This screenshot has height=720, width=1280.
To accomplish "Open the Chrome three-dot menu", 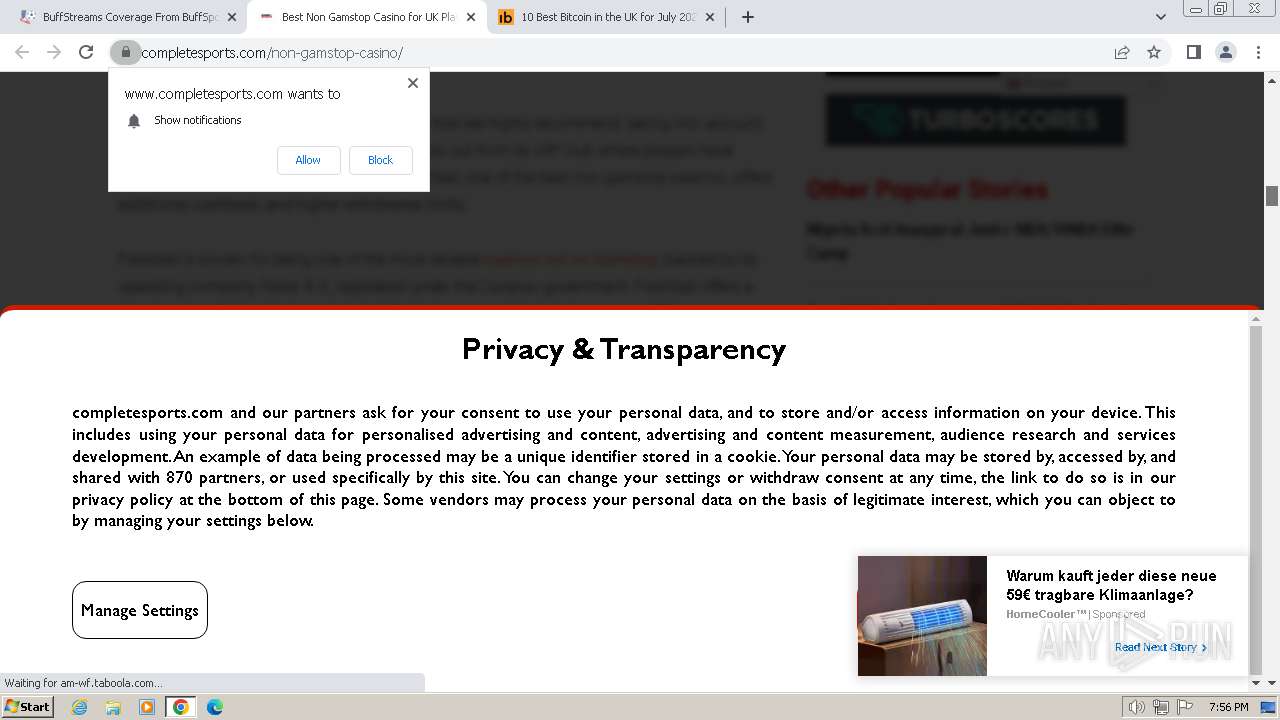I will 1258,52.
